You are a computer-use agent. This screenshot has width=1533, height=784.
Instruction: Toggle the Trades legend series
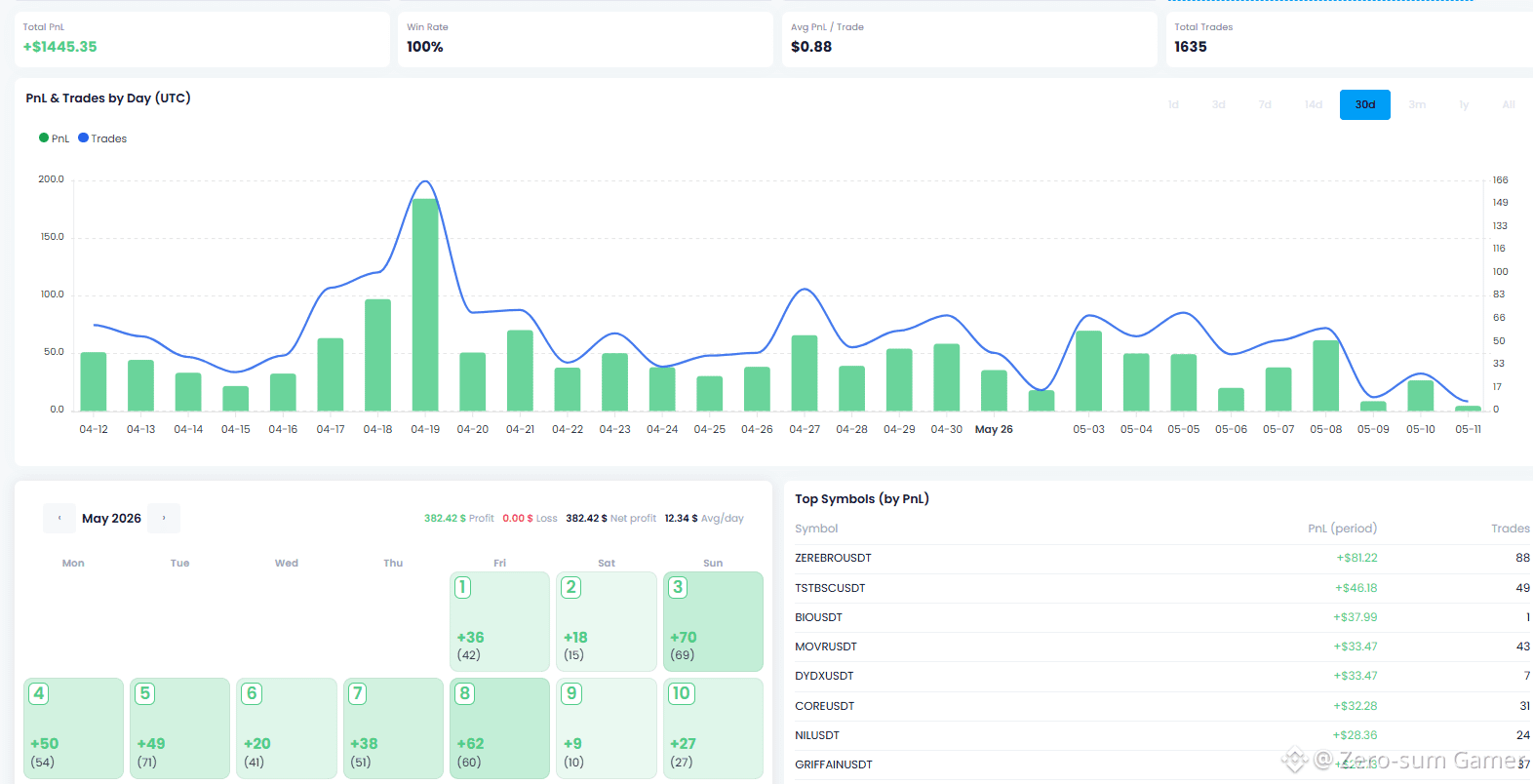tap(102, 138)
